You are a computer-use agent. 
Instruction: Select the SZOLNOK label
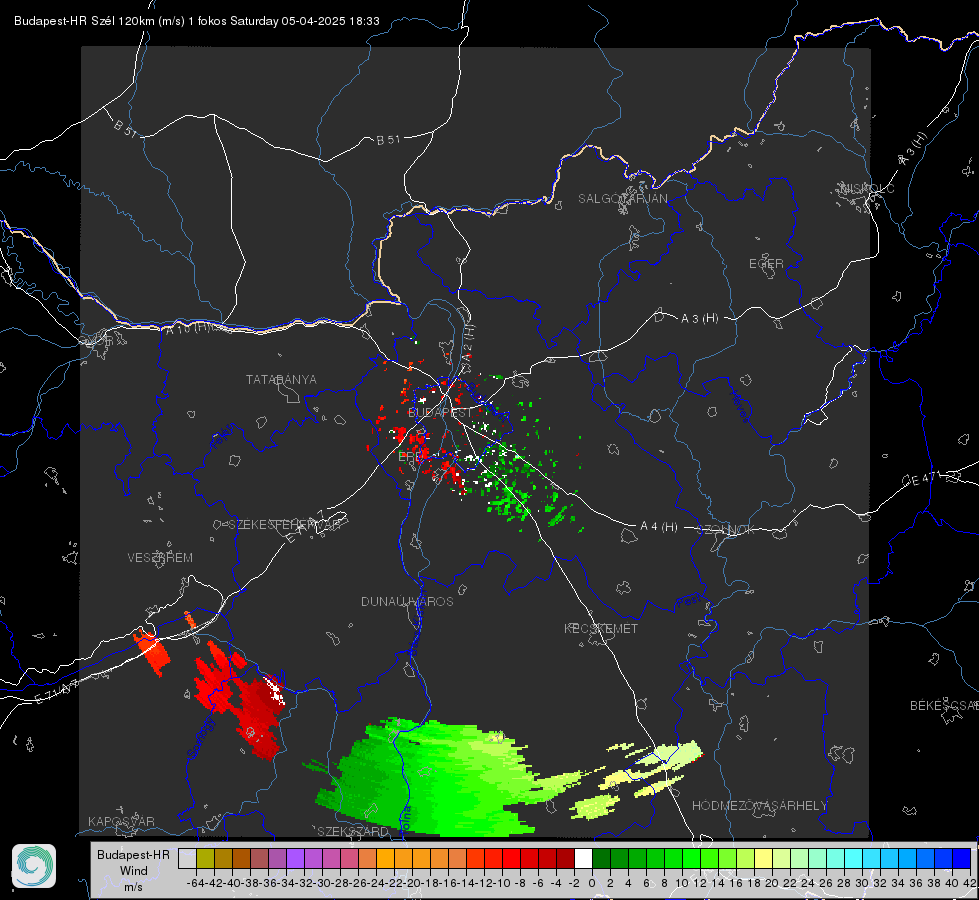click(726, 530)
